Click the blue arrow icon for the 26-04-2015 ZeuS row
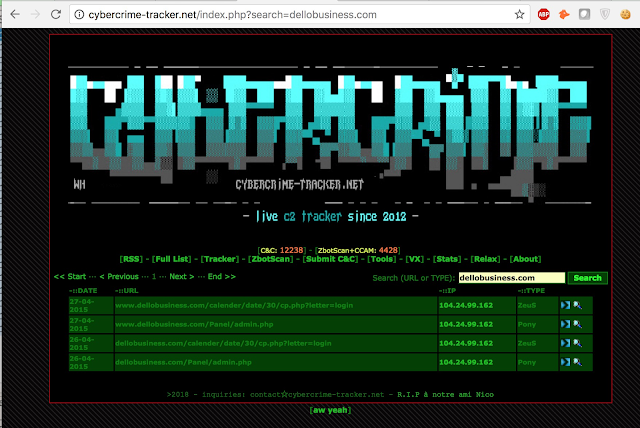The width and height of the screenshot is (640, 428). tap(565, 343)
